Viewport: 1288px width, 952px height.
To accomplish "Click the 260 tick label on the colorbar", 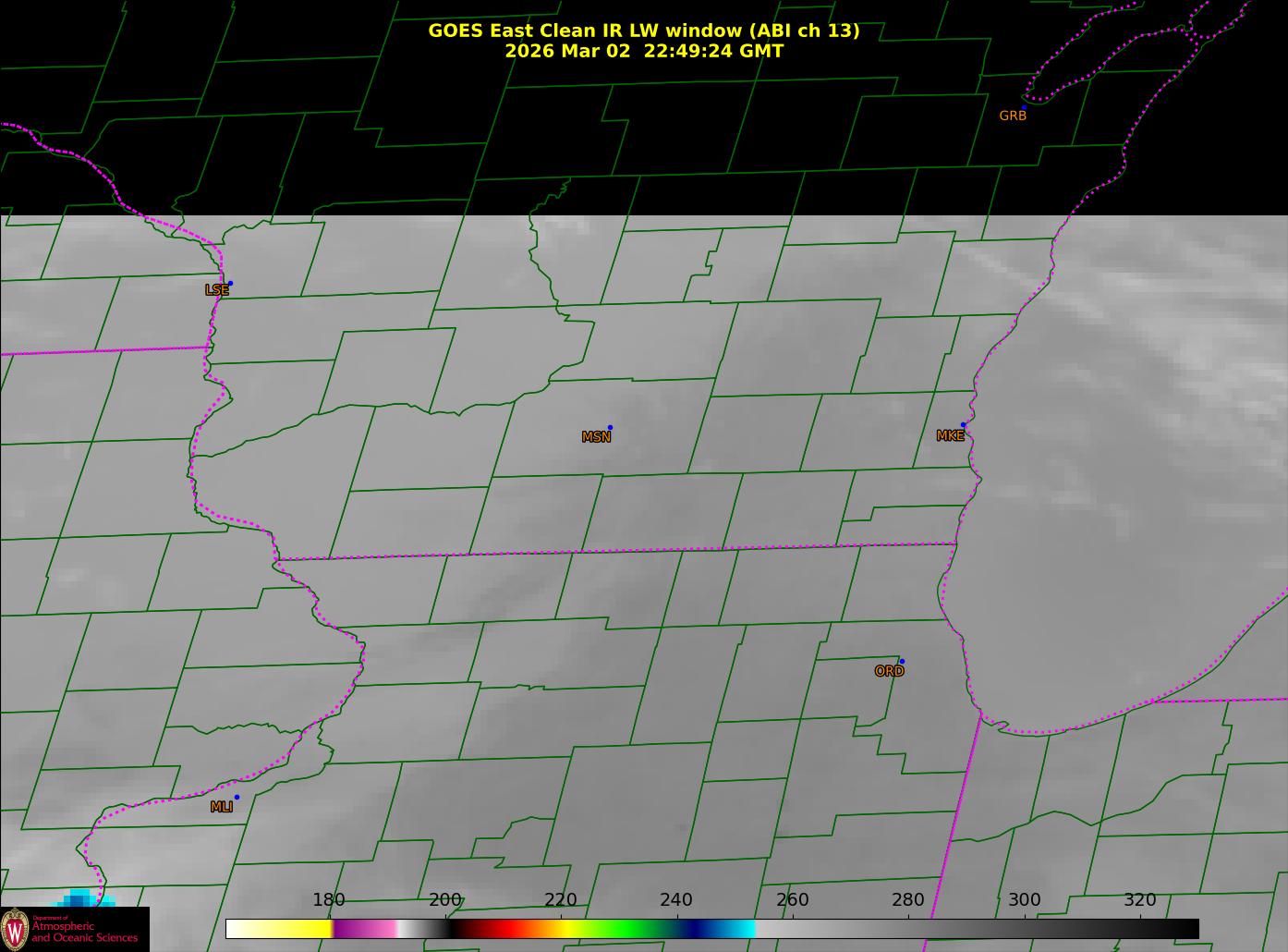I will pos(793,900).
